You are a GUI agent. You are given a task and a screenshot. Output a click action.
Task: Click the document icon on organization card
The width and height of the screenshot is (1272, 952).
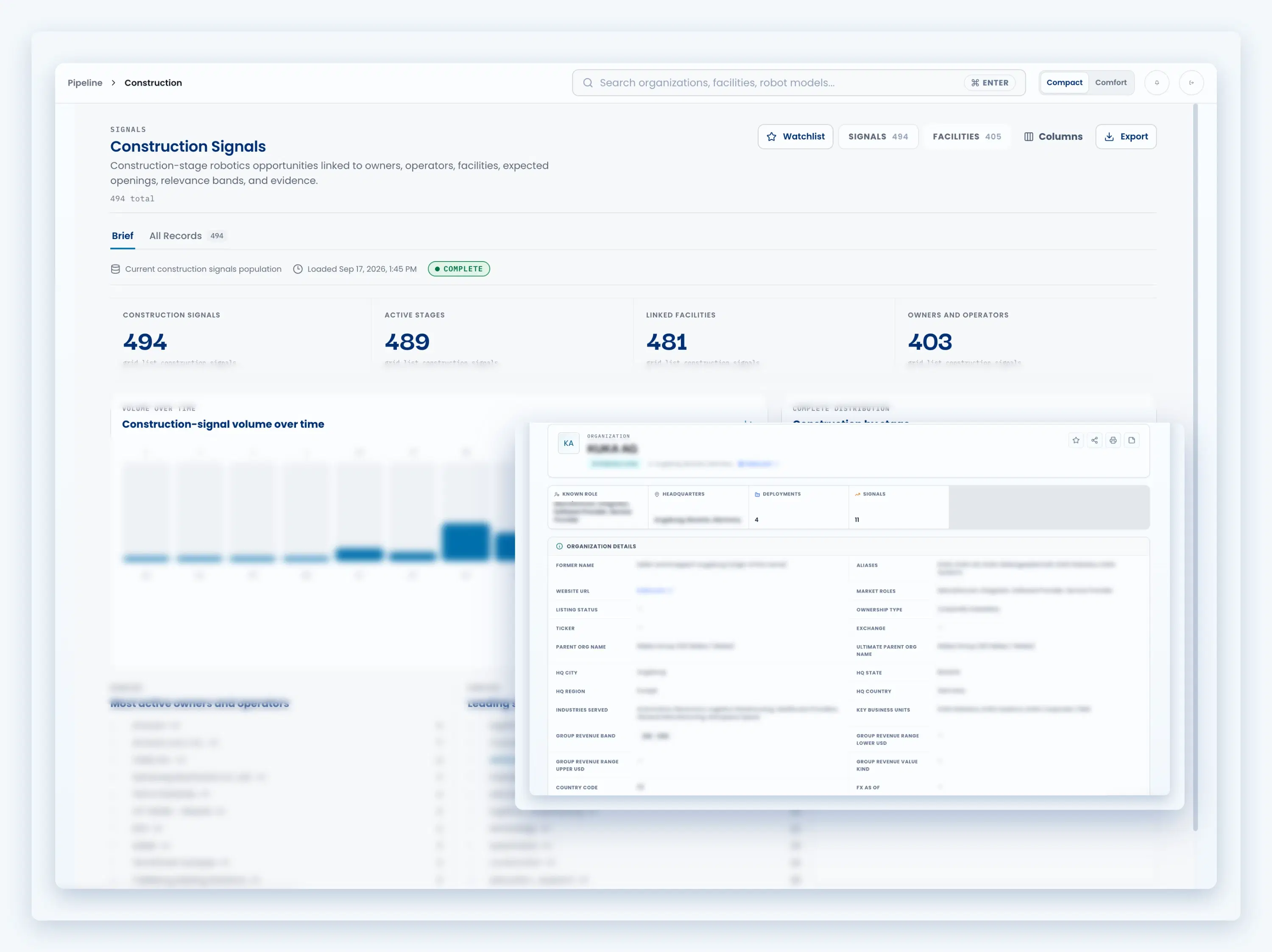[x=1132, y=440]
